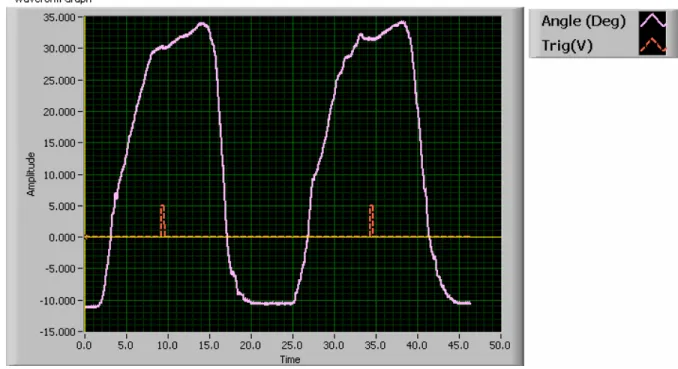
Task: Edit the 50.0 x-axis maximum value
Action: pos(500,346)
